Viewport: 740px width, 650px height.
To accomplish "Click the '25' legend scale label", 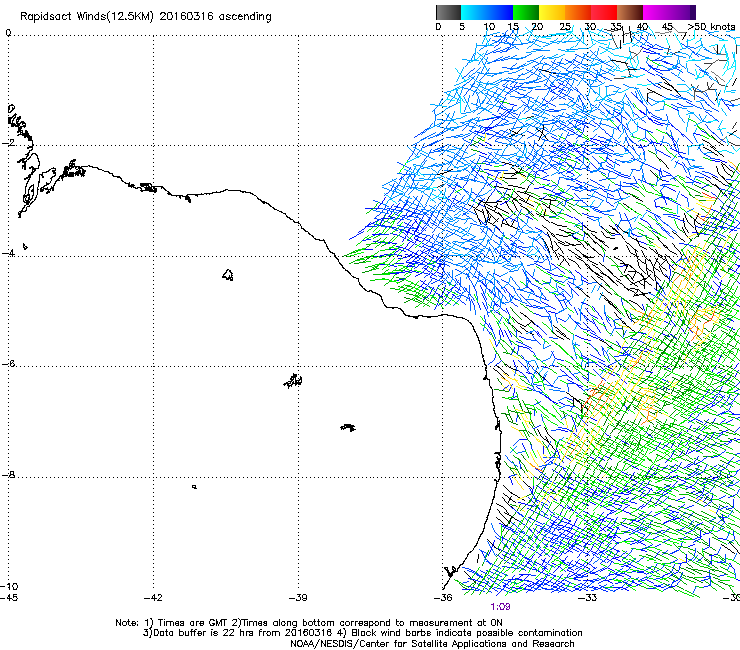I will pyautogui.click(x=565, y=26).
